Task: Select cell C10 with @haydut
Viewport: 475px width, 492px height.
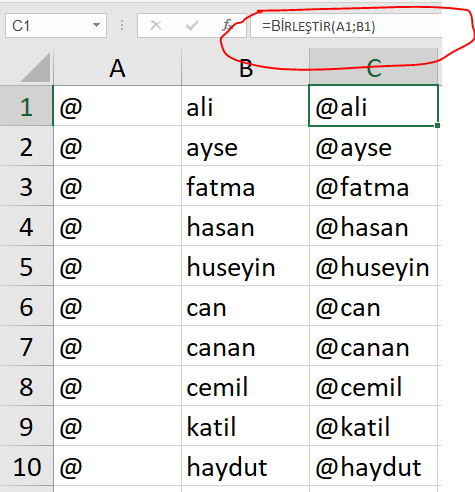Action: click(373, 466)
